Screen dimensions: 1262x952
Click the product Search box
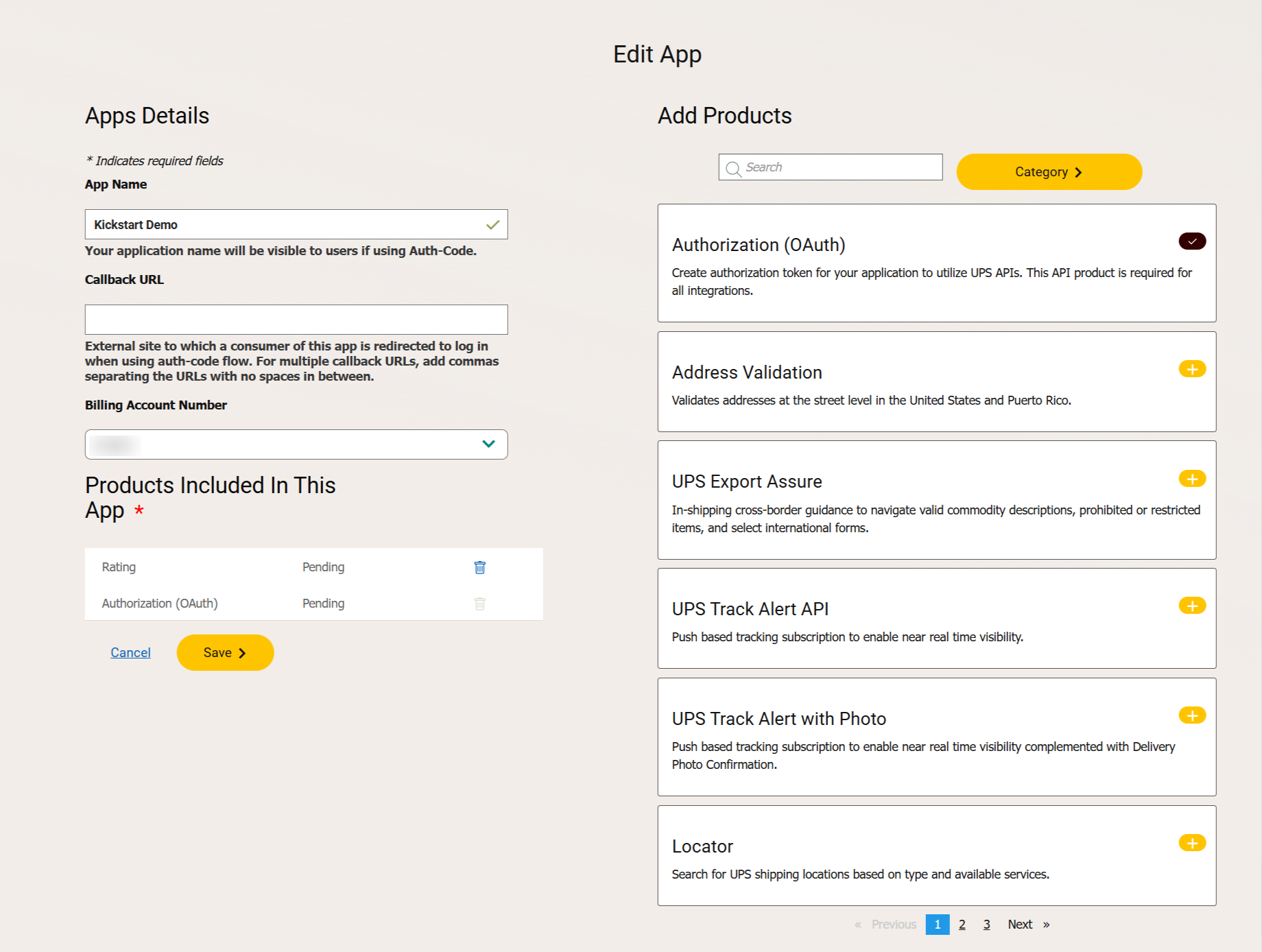click(x=840, y=167)
